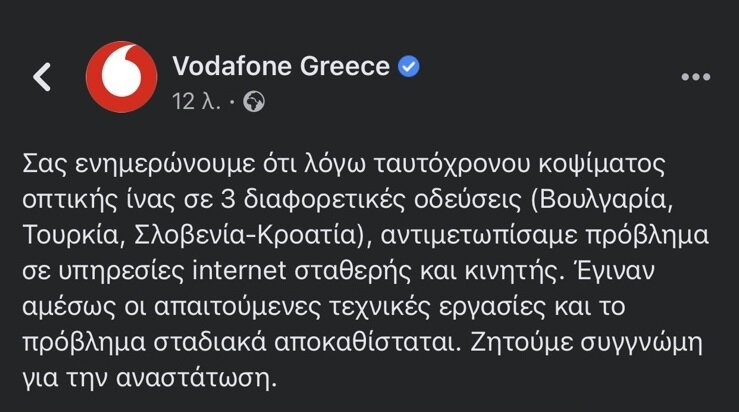739x412 pixels.
Task: Click the final words για την αναστάτωση
Action: [149, 378]
